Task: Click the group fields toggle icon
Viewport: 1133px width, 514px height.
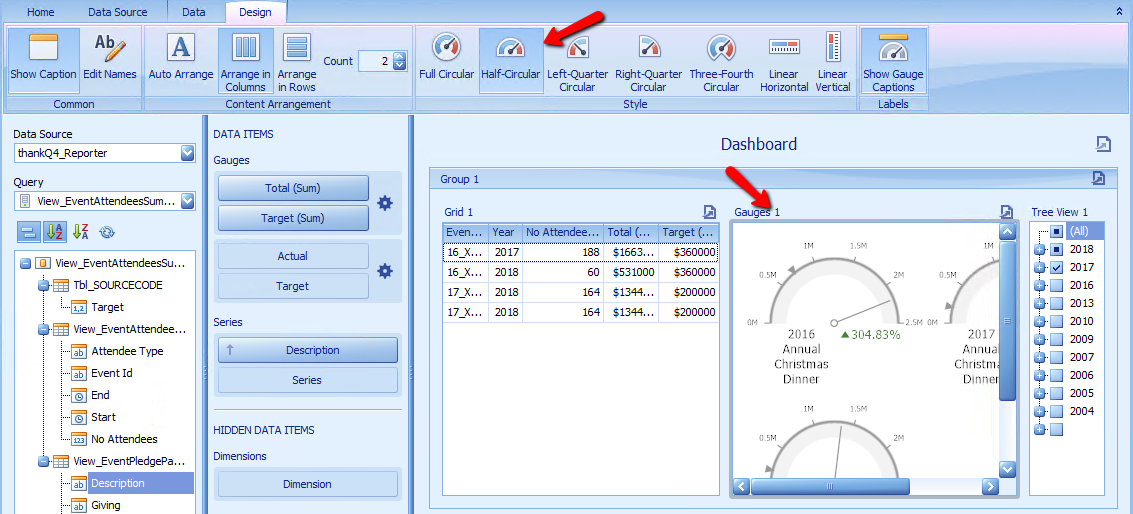Action: [29, 231]
